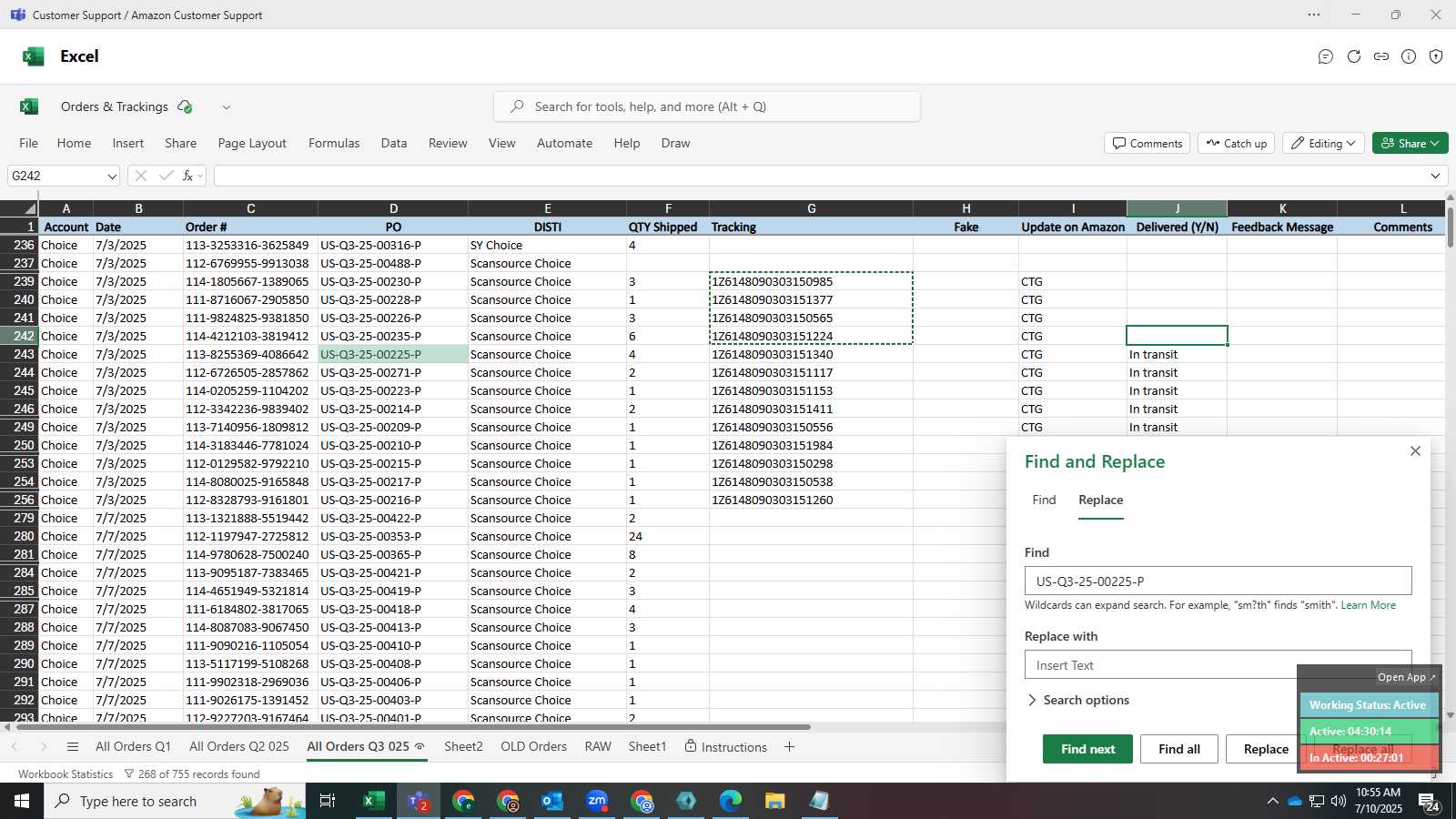
Task: Click the horizontal scrollbar thumb
Action: [411, 727]
